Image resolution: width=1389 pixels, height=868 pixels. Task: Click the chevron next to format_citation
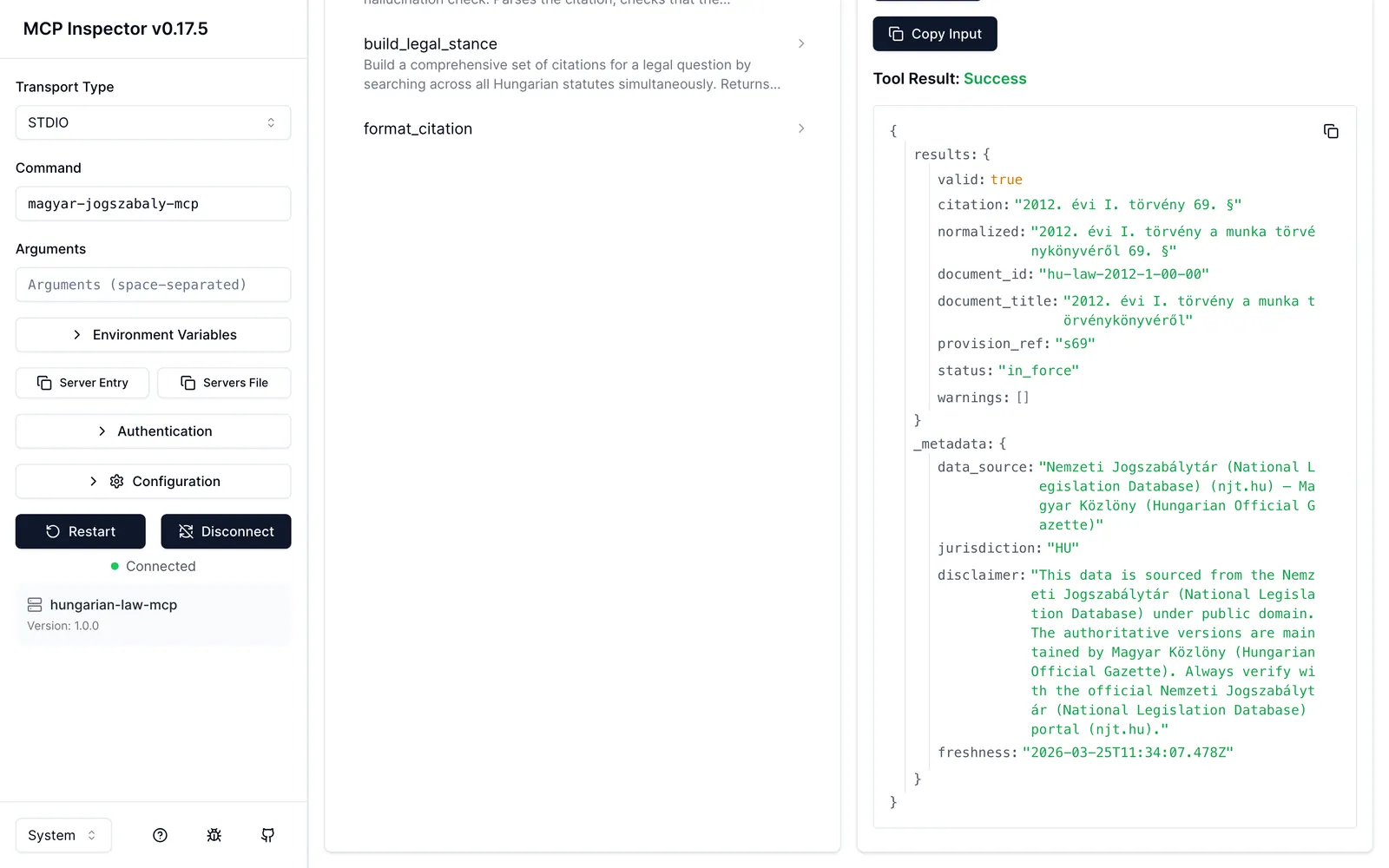tap(801, 128)
